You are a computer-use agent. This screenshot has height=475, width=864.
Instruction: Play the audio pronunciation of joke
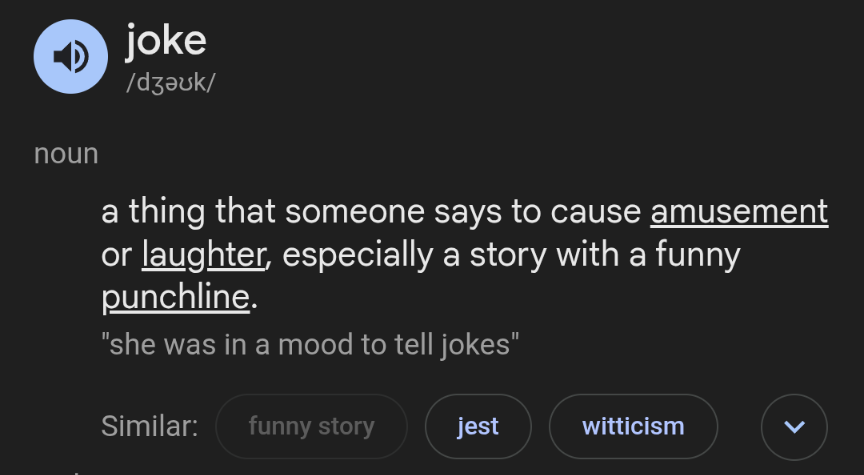(x=71, y=56)
